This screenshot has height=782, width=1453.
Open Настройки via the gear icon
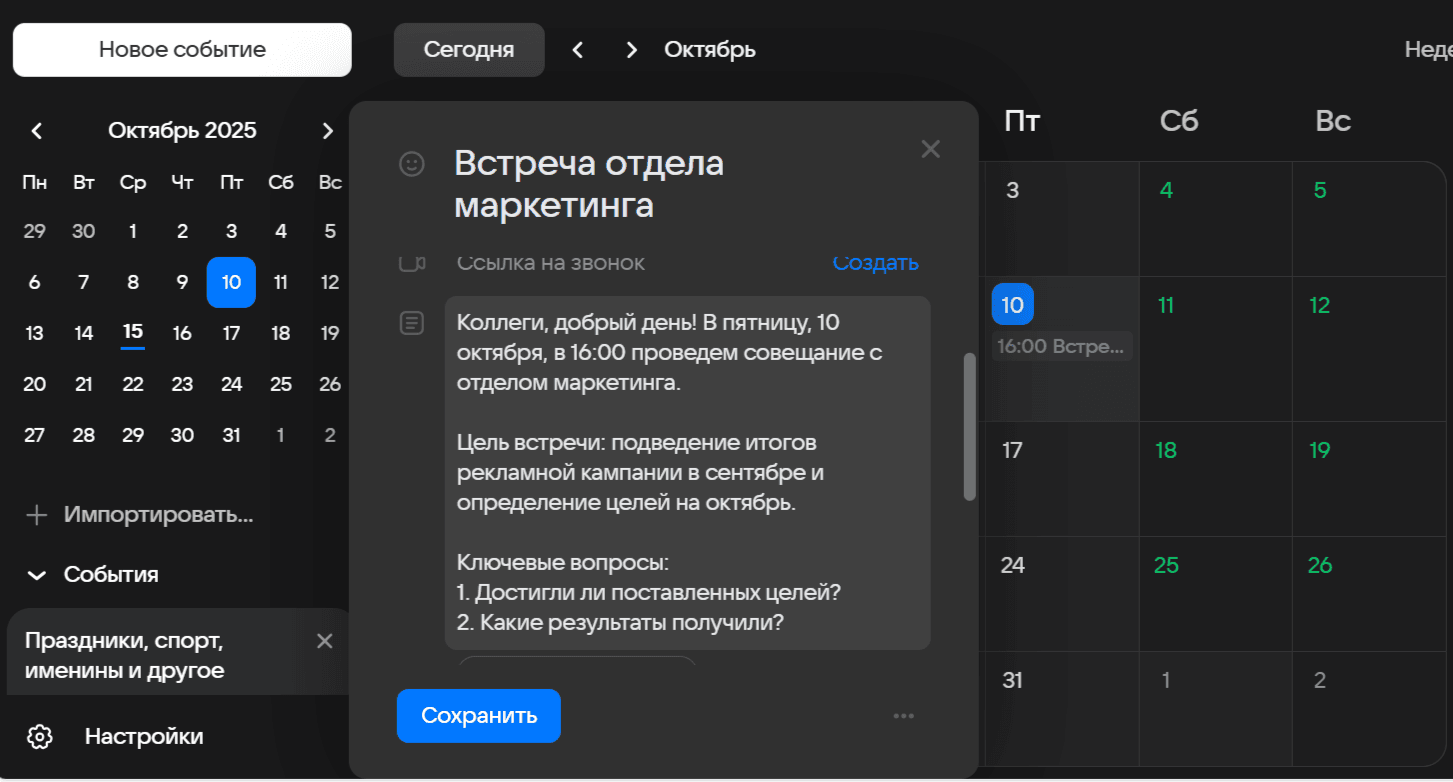38,736
